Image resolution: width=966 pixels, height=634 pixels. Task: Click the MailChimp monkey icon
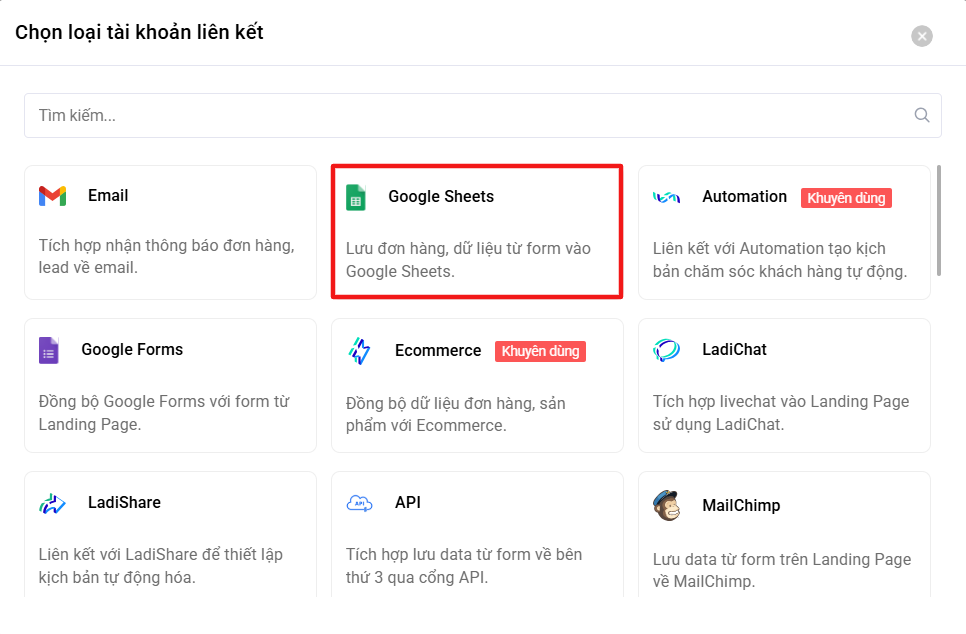click(667, 505)
